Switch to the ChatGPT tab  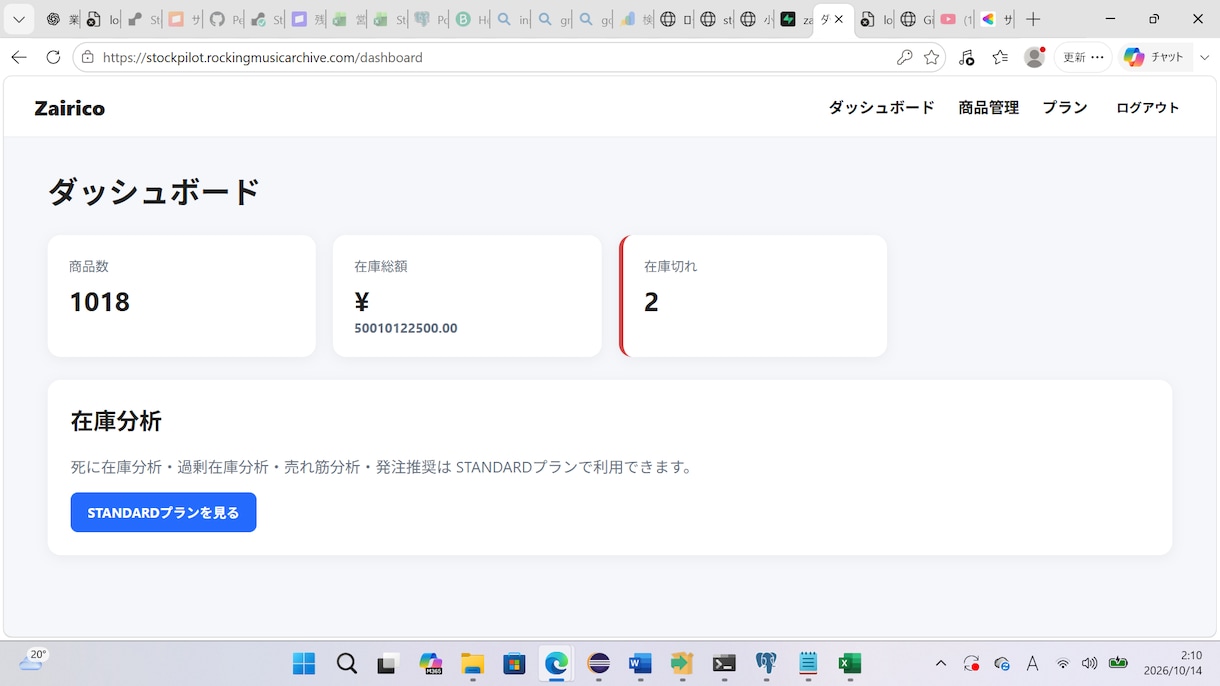coord(62,19)
